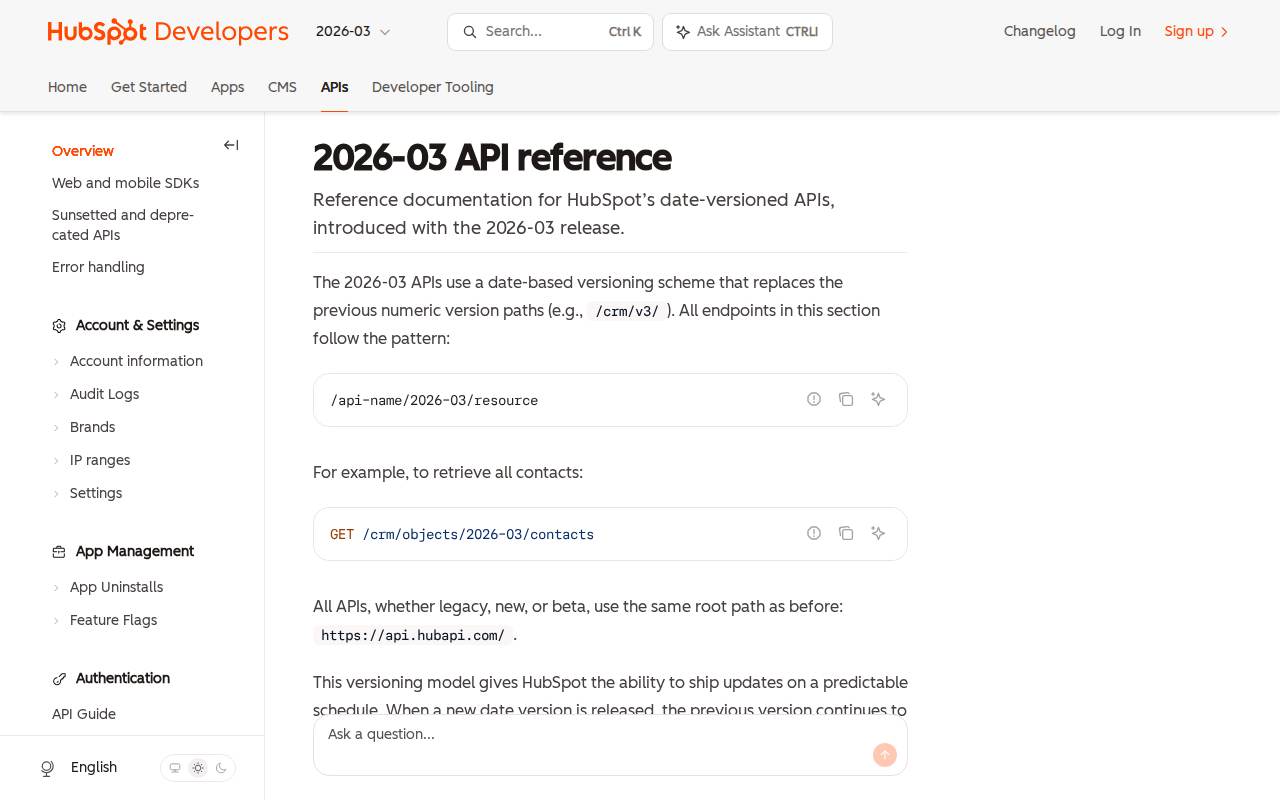Expand IP ranges section
This screenshot has height=800, width=1280.
coord(56,461)
